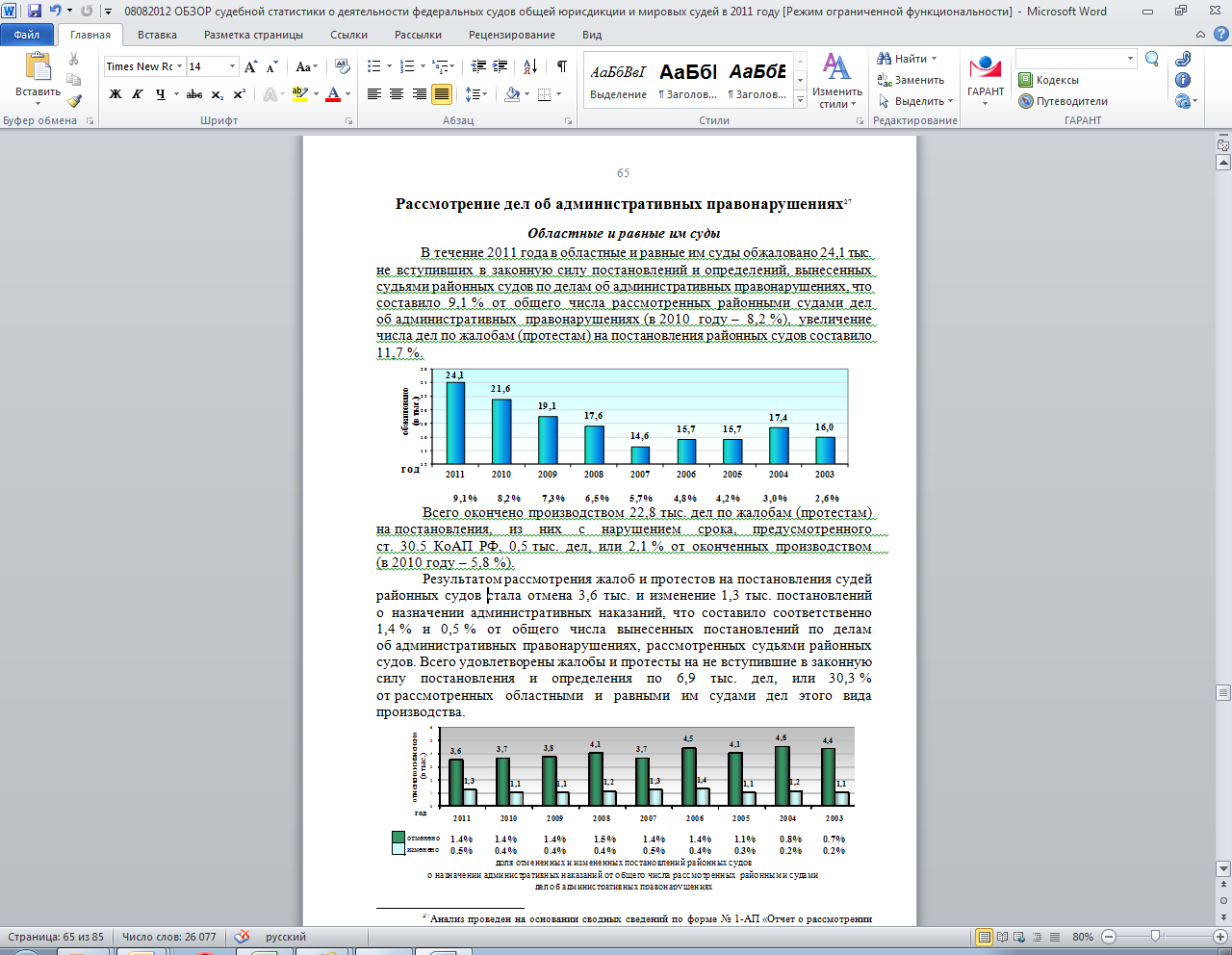Switch to the Рецензирование tab
This screenshot has width=1232, height=955.
(512, 35)
